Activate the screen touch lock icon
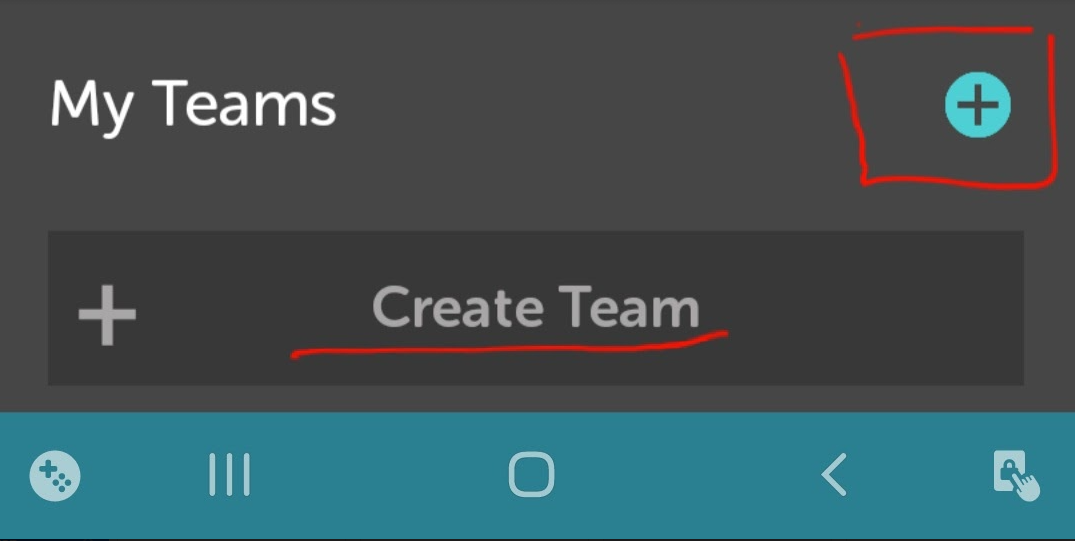 point(1016,476)
